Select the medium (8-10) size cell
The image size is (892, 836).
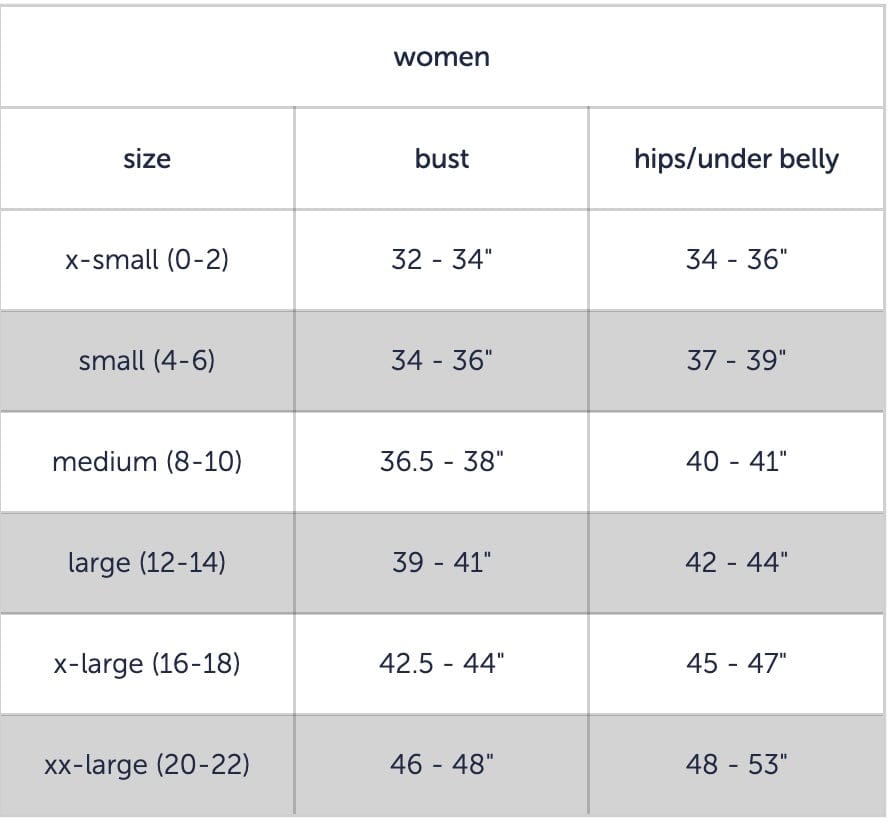[147, 462]
